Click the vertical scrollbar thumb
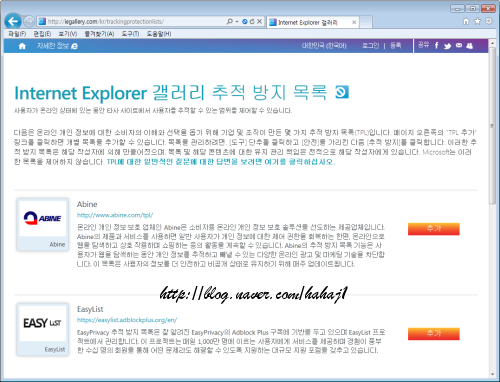This screenshot has width=500, height=382. click(x=492, y=126)
